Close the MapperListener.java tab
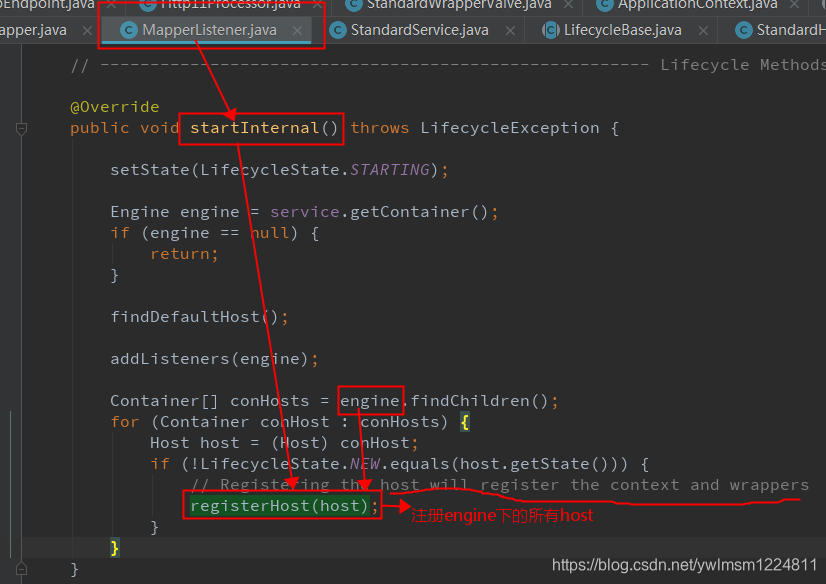The height and width of the screenshot is (584, 826). [298, 31]
